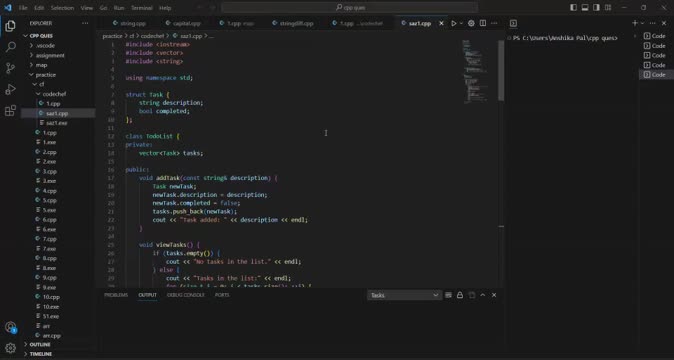
Task: Toggle the output scroll lock icon
Action: tap(460, 295)
